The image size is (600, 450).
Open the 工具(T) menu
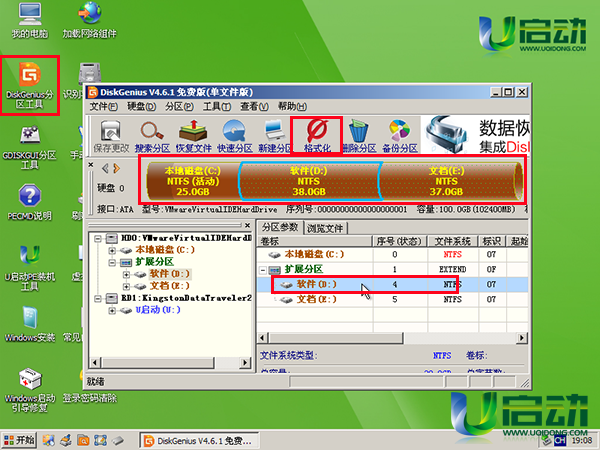(217, 106)
